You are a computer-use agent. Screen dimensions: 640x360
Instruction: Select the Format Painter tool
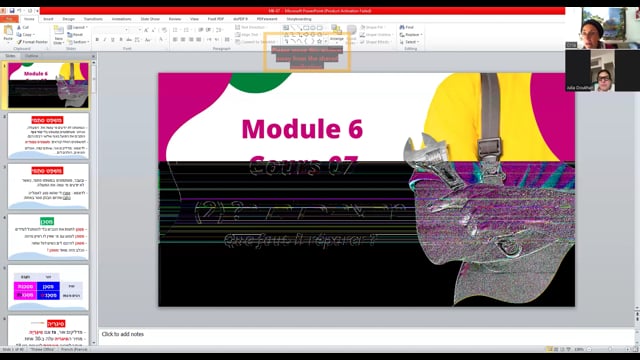32,42
